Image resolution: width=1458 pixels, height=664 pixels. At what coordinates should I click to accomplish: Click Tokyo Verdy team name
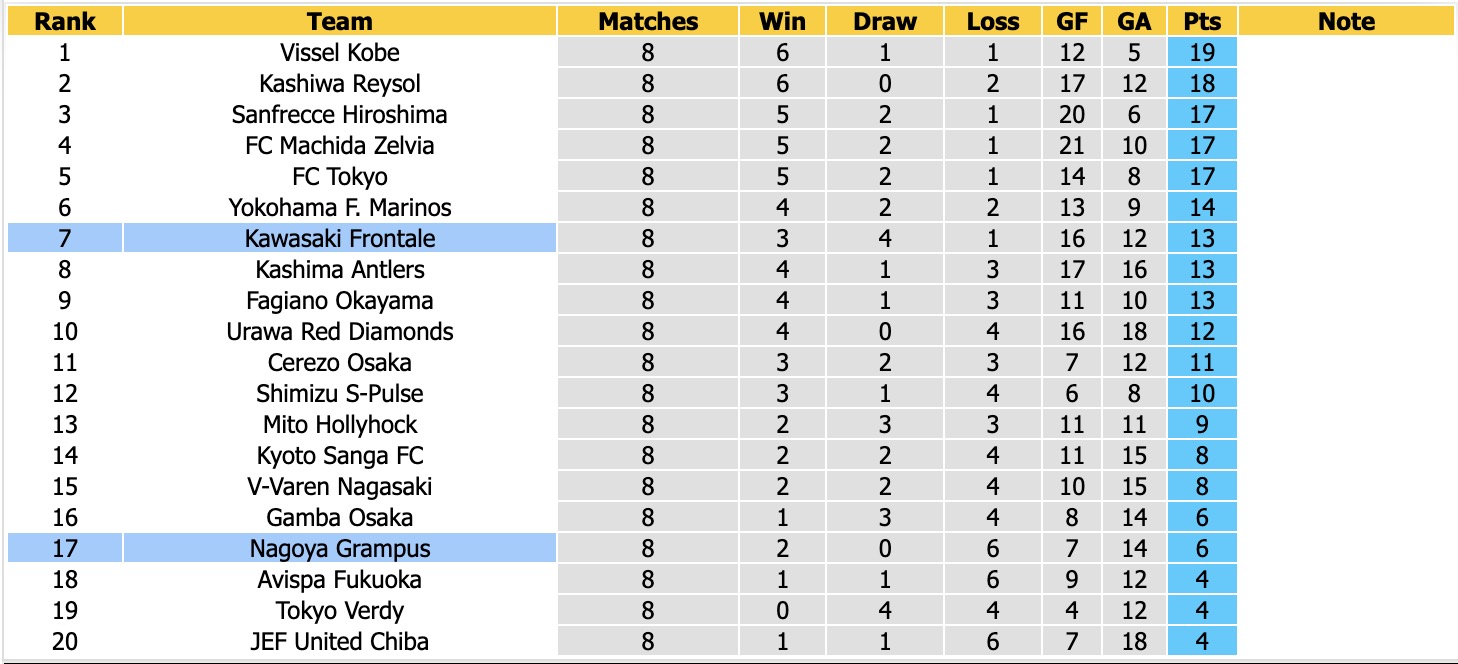click(x=340, y=610)
